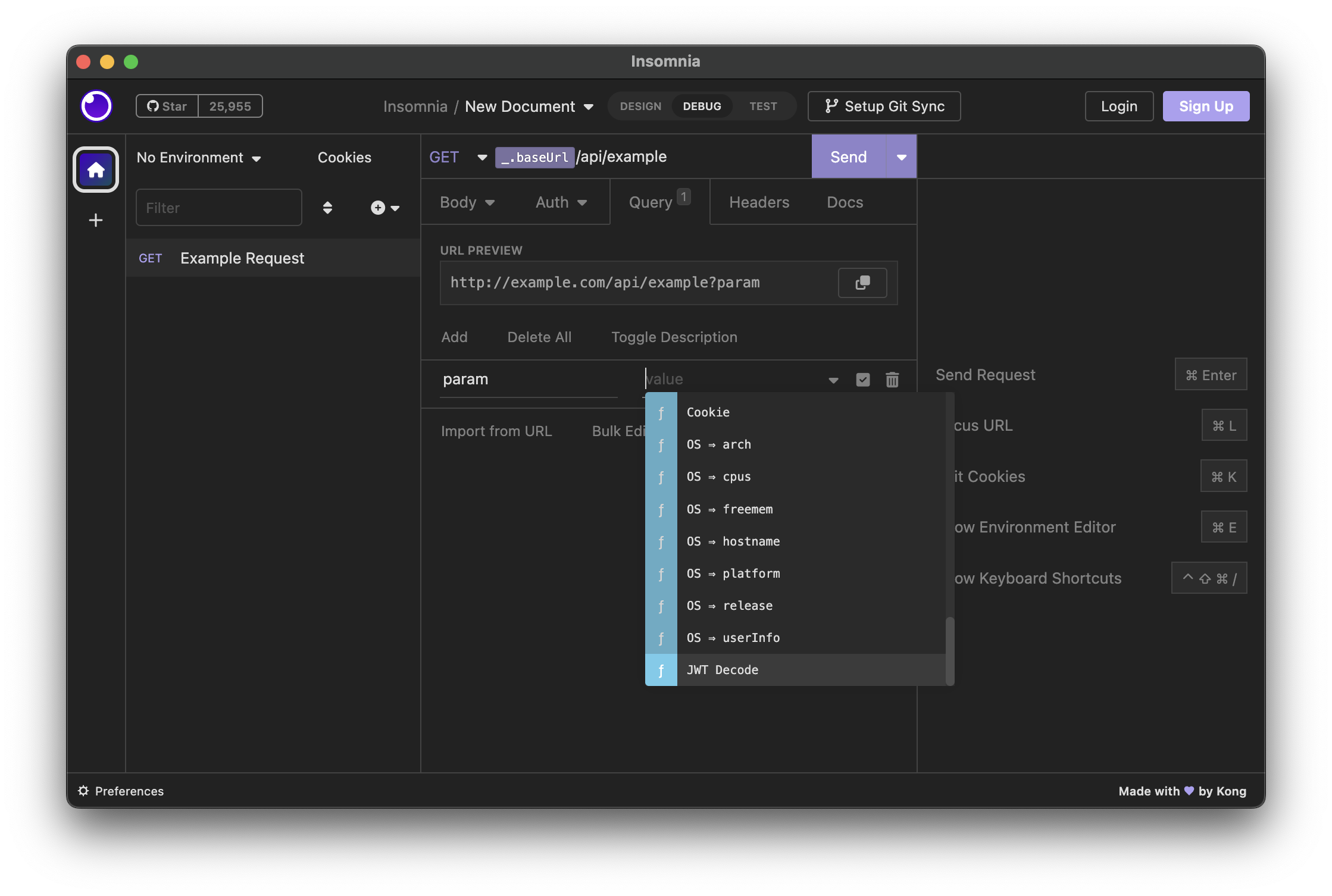
Task: Open the home dashboard icon in sidebar
Action: click(x=96, y=170)
